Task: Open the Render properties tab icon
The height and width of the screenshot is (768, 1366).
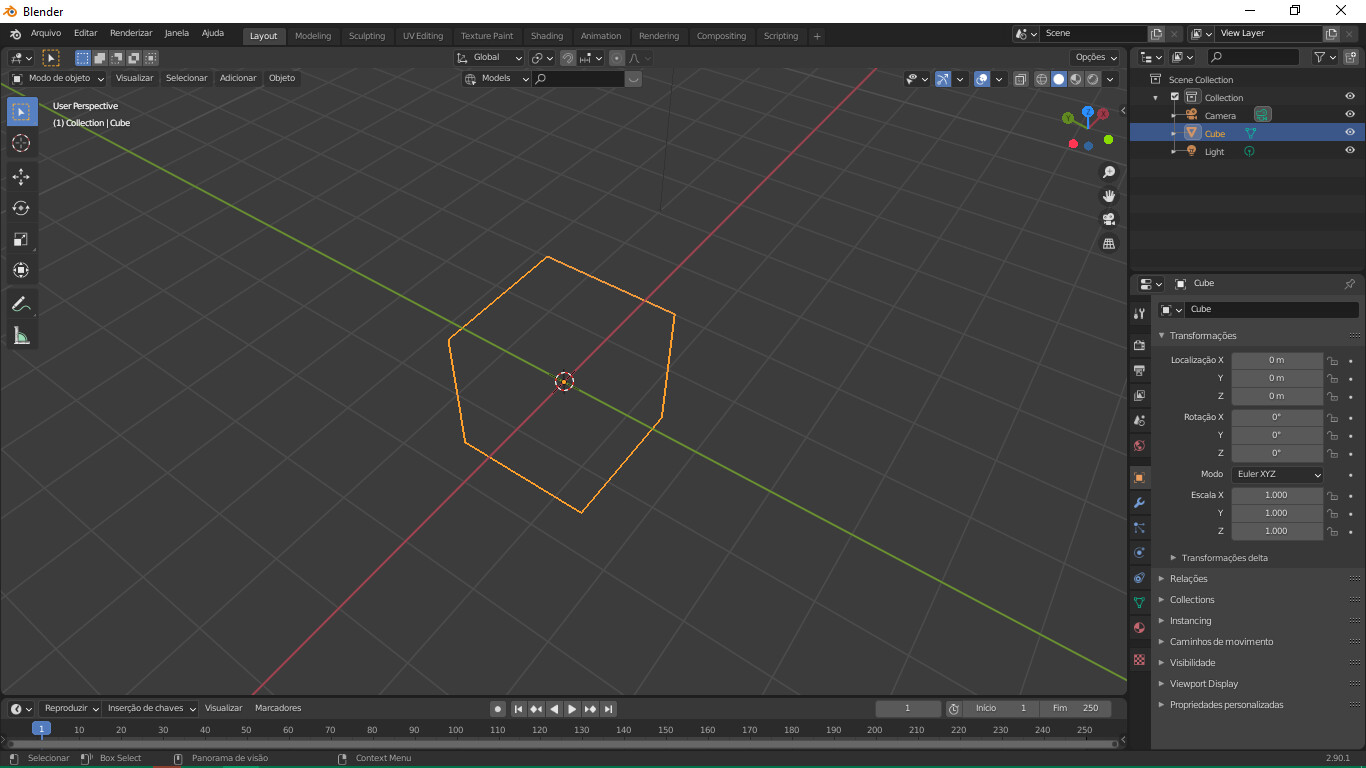Action: pyautogui.click(x=1139, y=345)
